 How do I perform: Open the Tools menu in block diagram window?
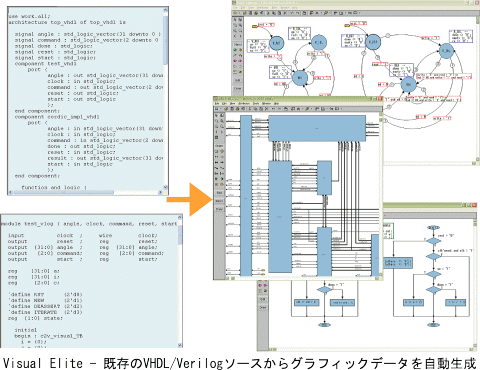coord(256,103)
